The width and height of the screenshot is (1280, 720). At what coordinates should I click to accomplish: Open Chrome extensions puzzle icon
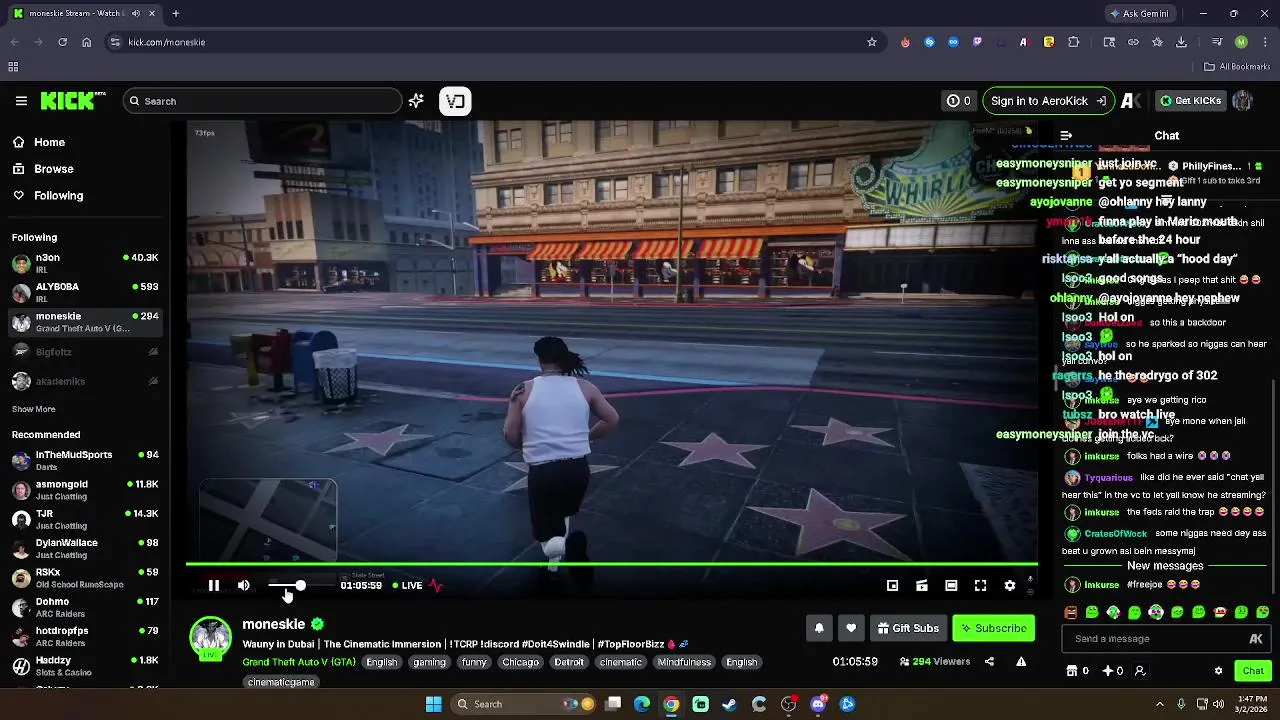[1074, 42]
